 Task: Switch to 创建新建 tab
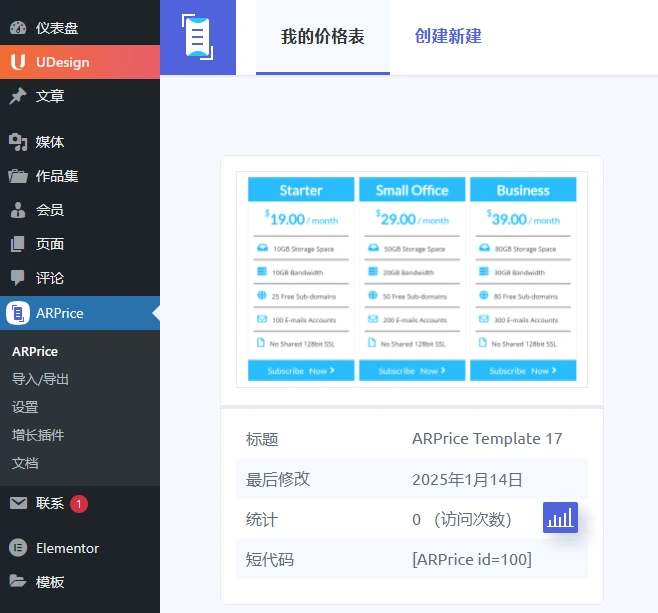click(448, 36)
